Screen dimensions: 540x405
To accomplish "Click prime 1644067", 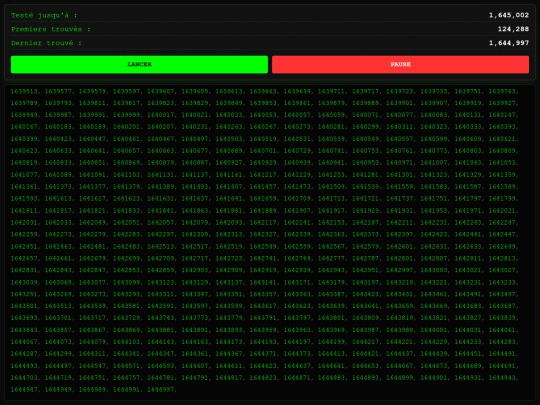I will [24, 342].
